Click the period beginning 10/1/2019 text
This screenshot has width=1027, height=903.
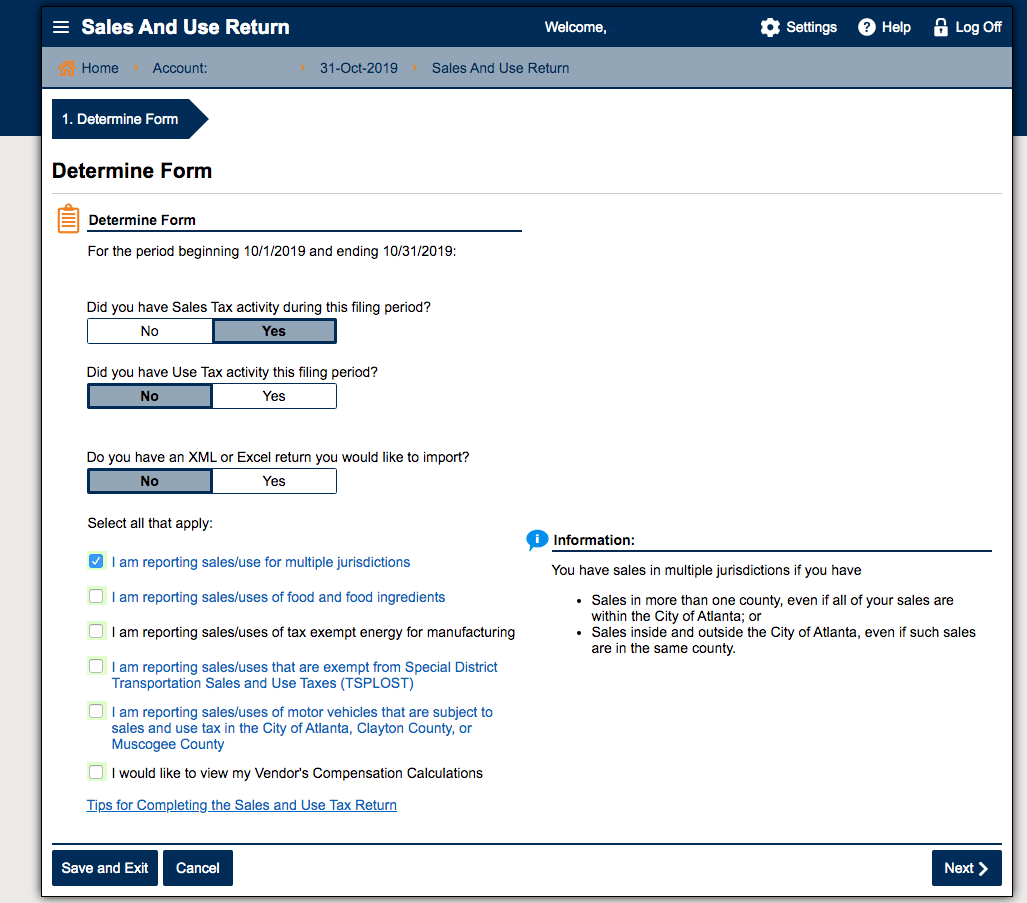272,251
